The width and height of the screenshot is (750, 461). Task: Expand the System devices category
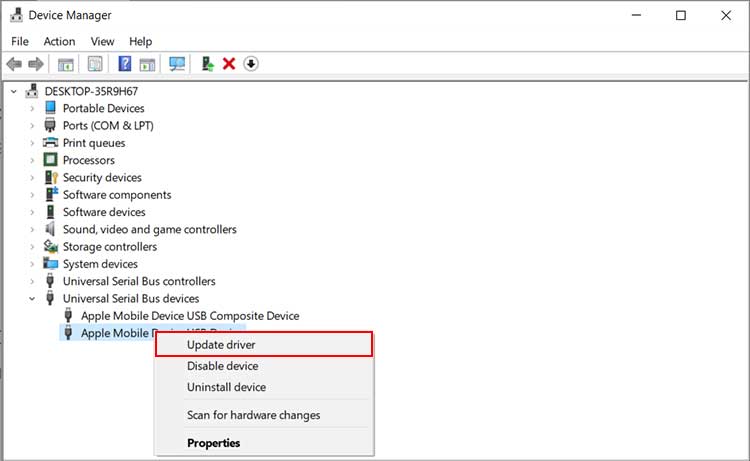click(x=32, y=264)
